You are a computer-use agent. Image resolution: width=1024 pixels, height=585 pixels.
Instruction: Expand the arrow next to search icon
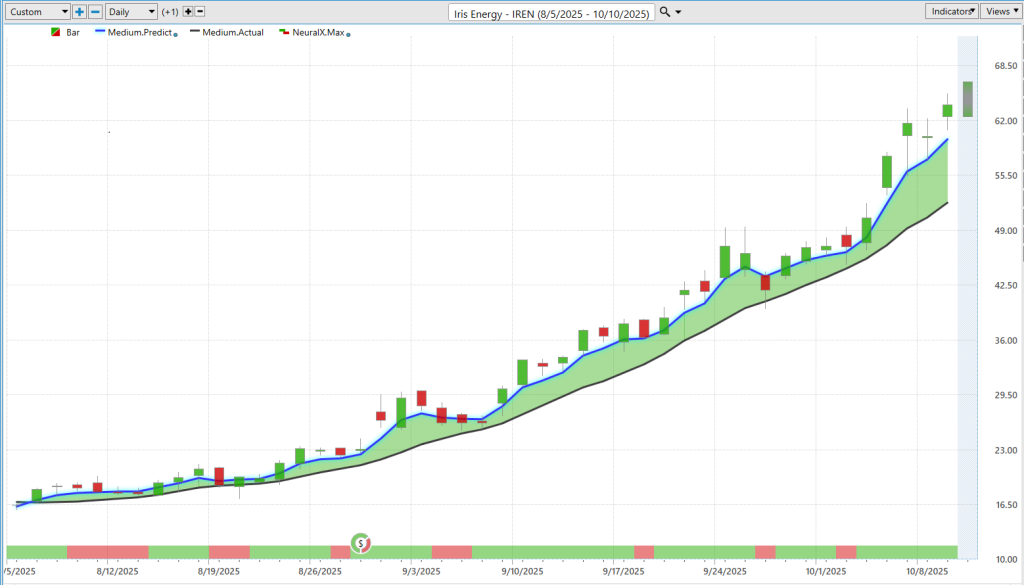coord(679,12)
